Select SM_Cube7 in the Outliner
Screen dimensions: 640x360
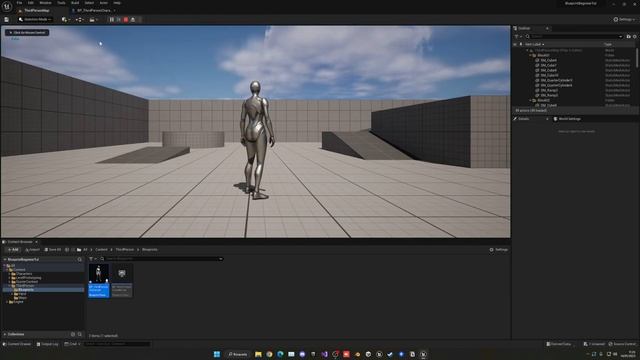coord(548,65)
